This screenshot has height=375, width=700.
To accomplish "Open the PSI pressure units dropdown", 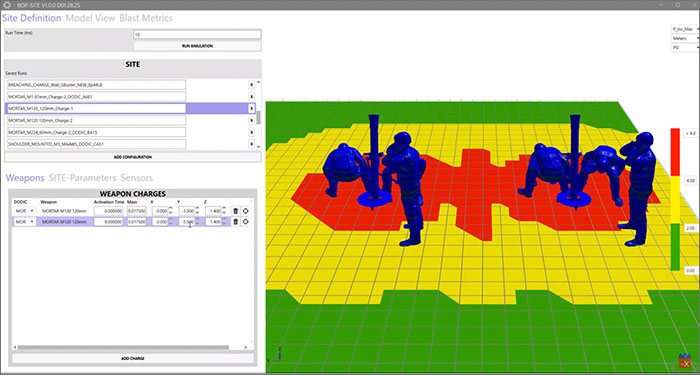I will pos(685,47).
